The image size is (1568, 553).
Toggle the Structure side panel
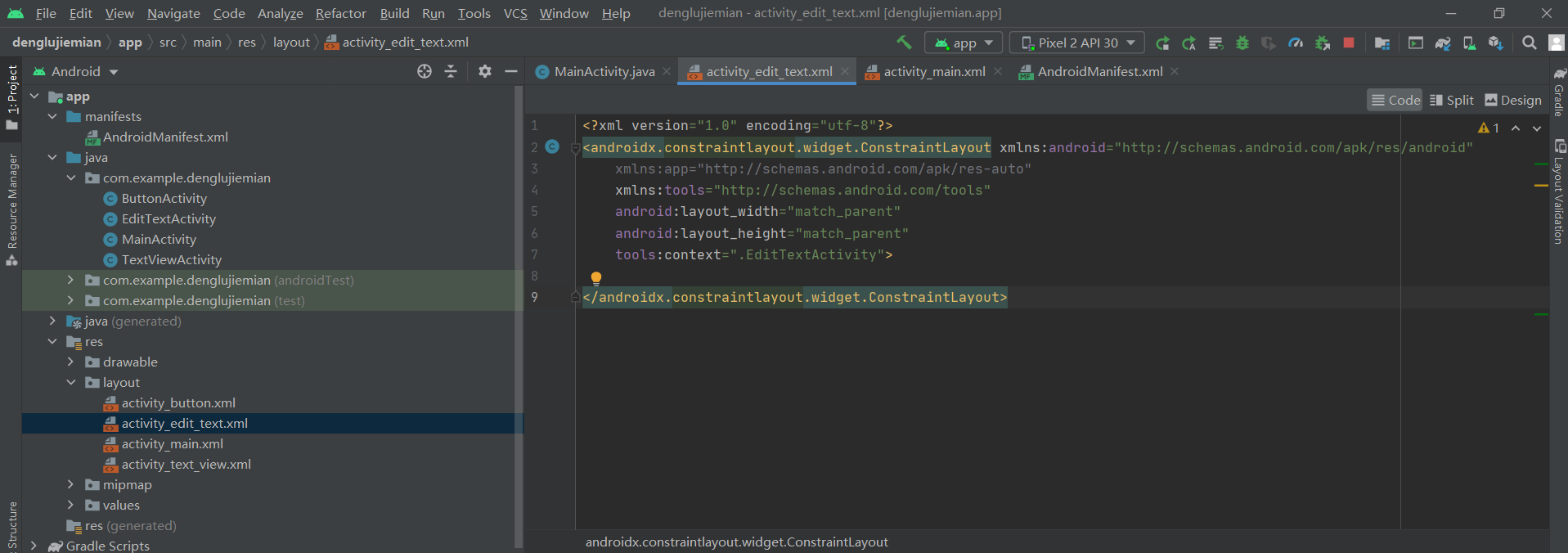(12, 526)
